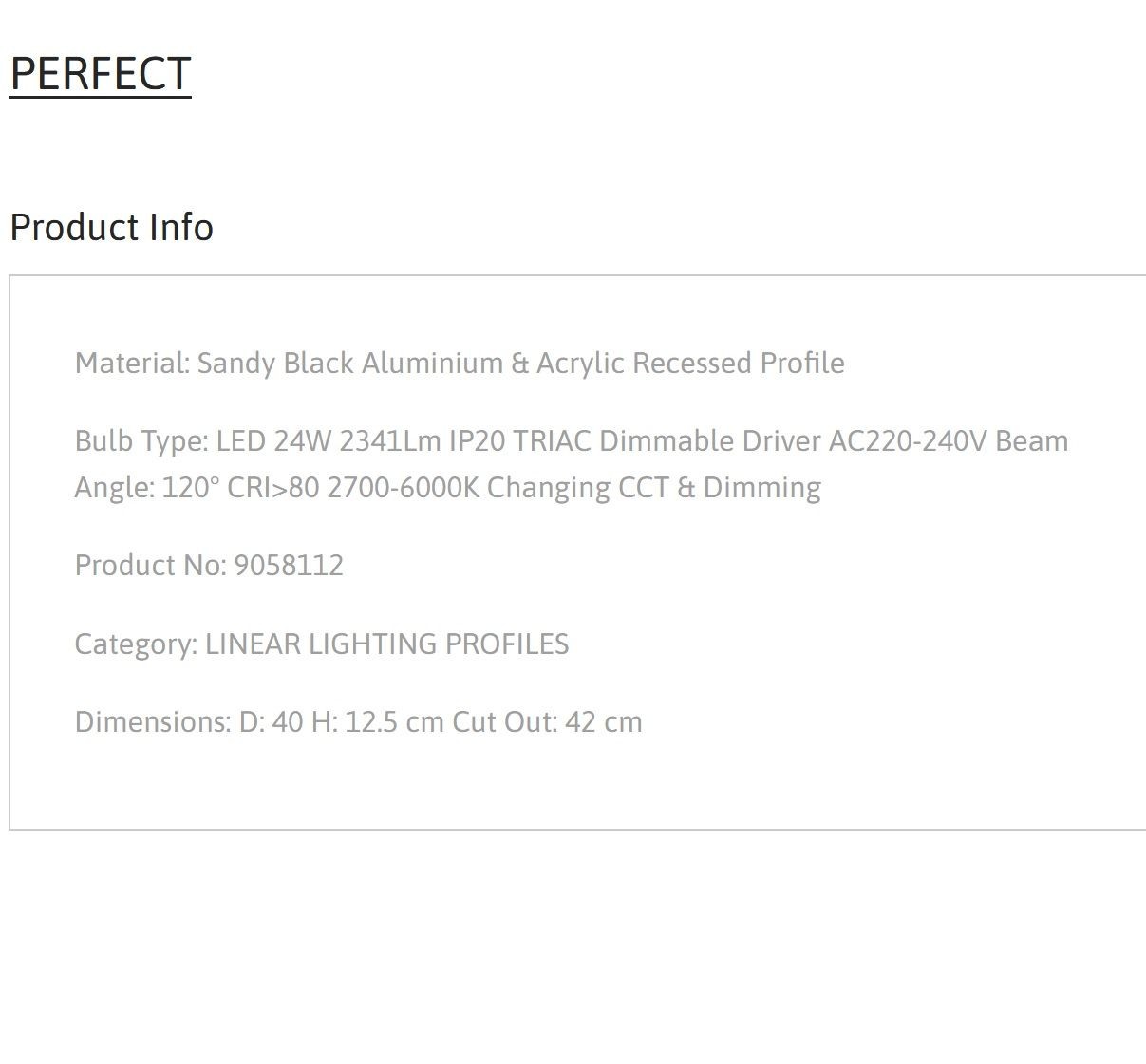Click the 2700-6000K colour temperature text
The image size is (1146, 1064).
403,488
